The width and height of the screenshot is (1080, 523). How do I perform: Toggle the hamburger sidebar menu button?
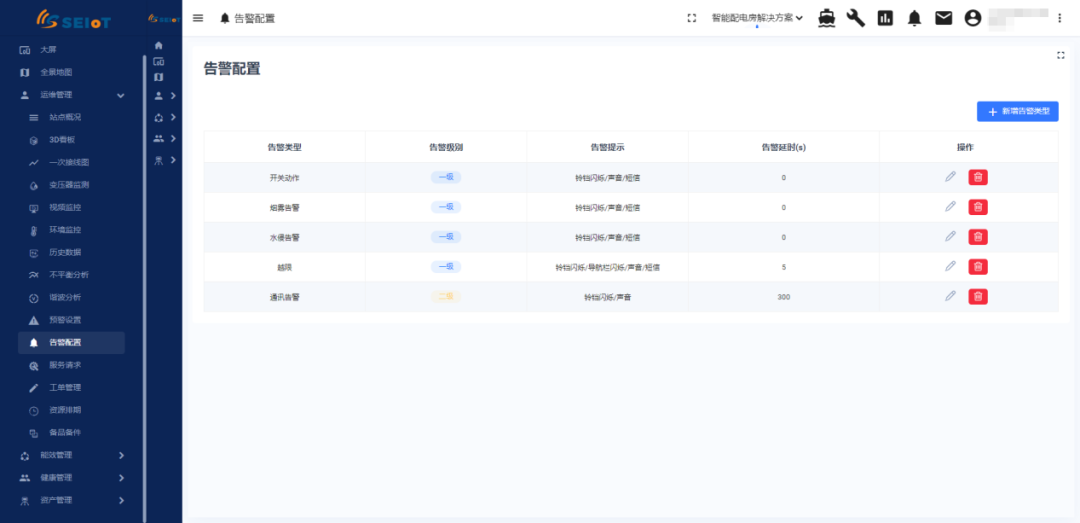[198, 18]
